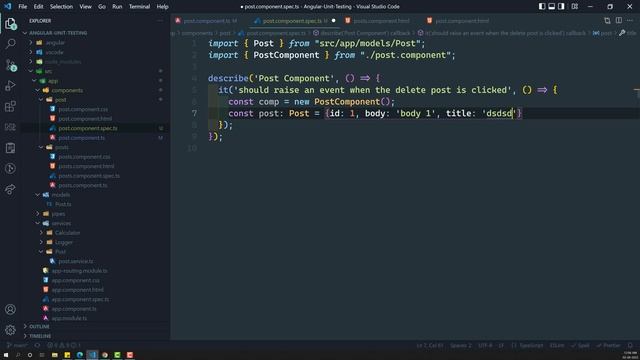Open app.component.html in explorer
The height and width of the screenshot is (360, 640).
[x=78, y=290]
